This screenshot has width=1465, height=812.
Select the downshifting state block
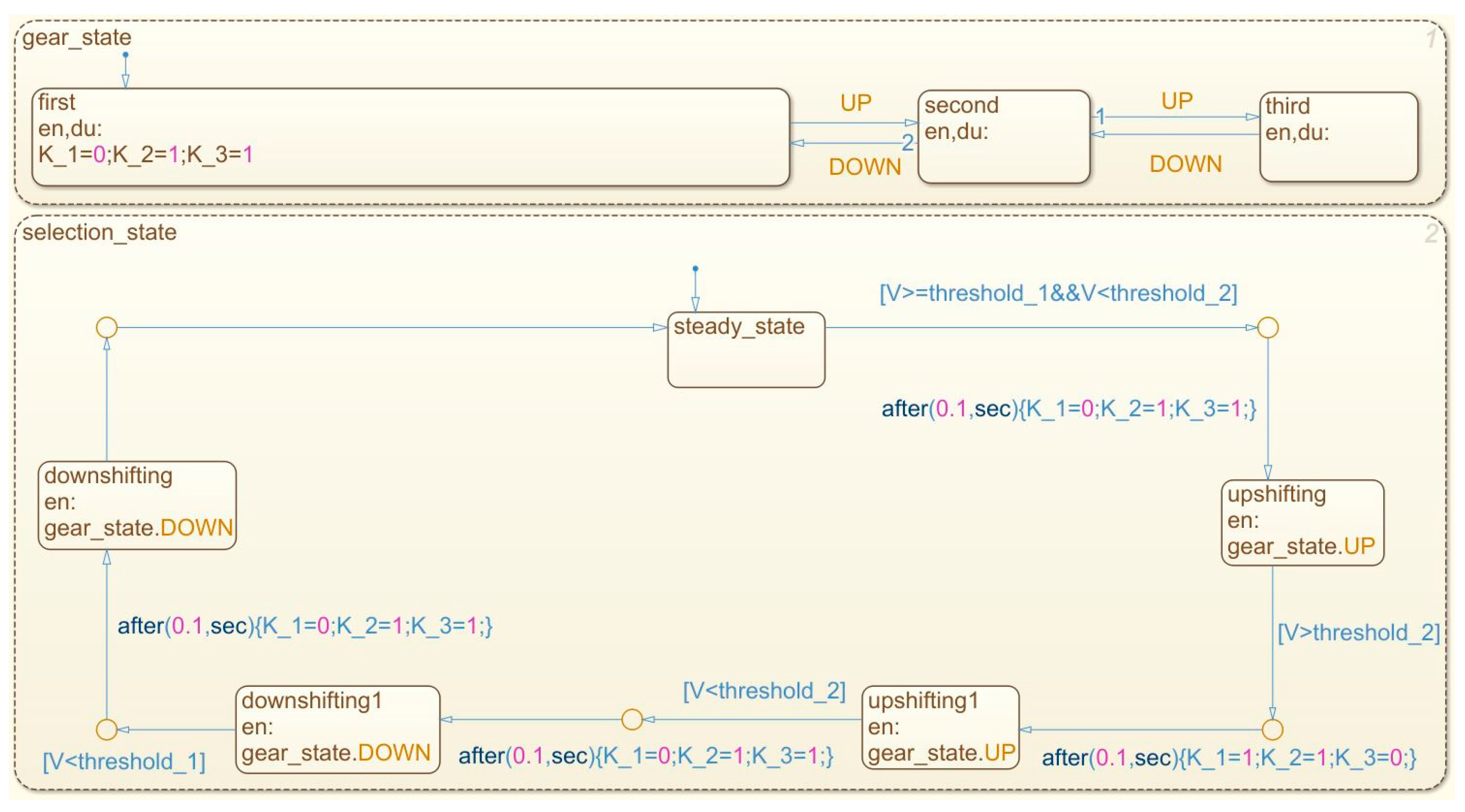[x=137, y=505]
